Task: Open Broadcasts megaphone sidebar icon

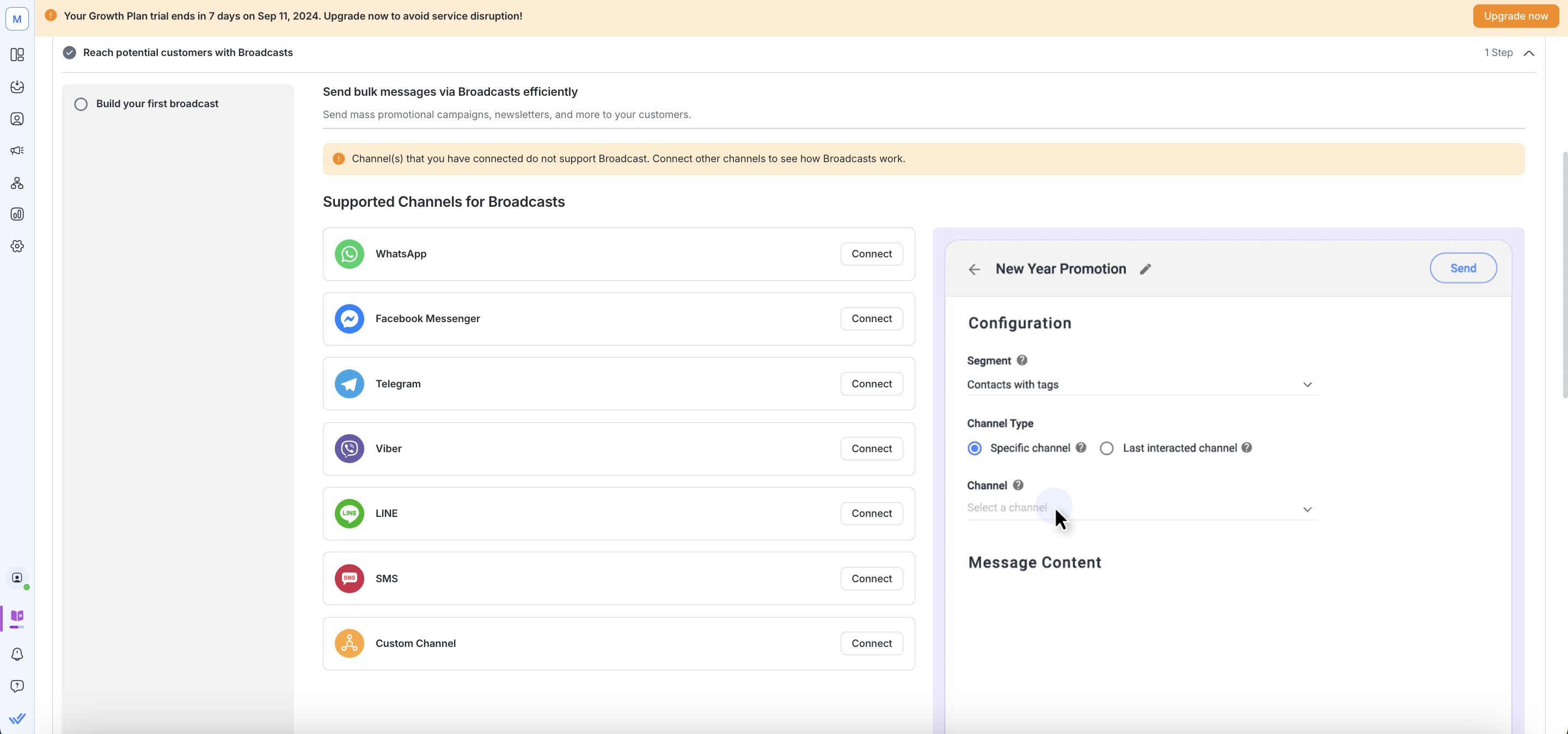Action: tap(17, 151)
